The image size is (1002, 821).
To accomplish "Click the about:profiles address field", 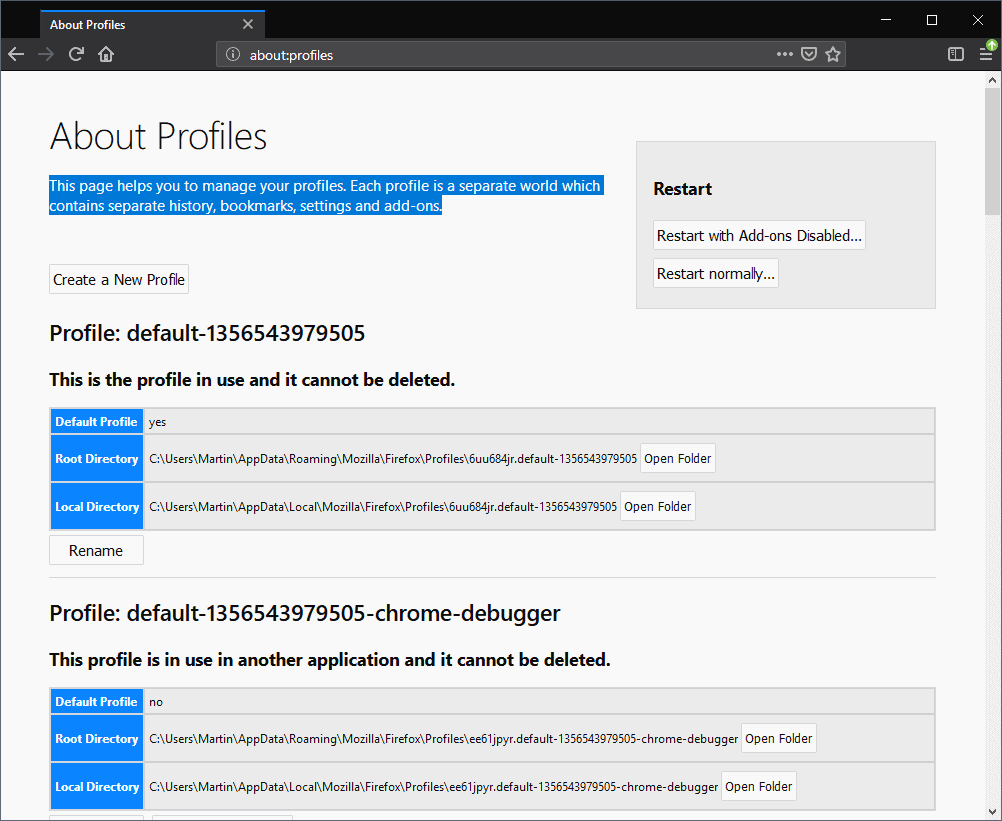I will pos(500,55).
